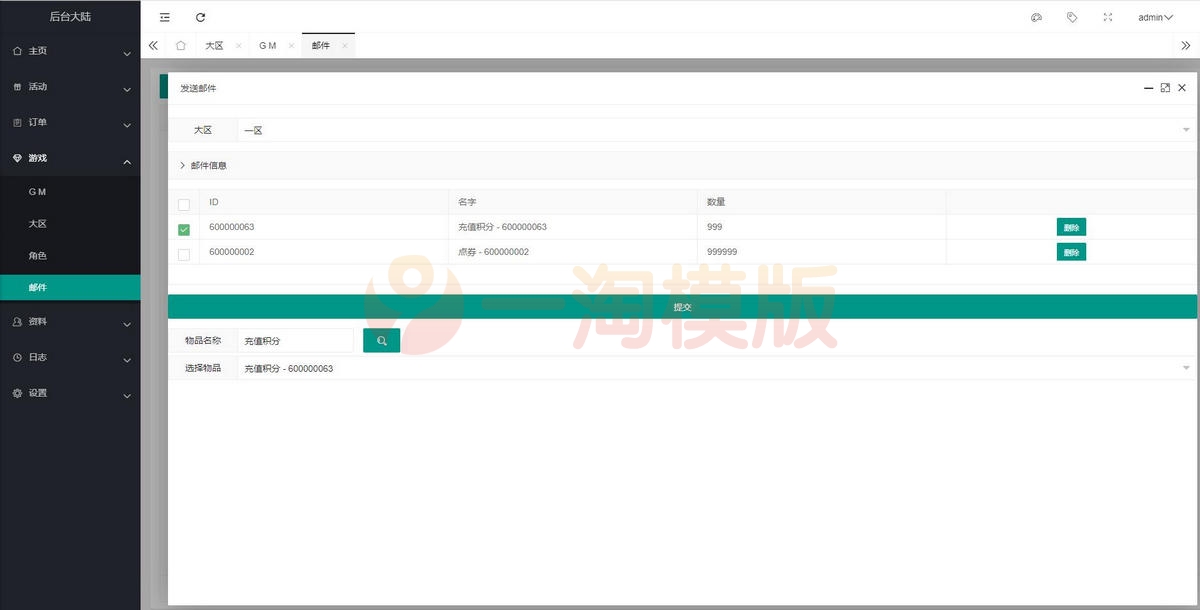
Task: Click the tag note icon
Action: [1072, 17]
